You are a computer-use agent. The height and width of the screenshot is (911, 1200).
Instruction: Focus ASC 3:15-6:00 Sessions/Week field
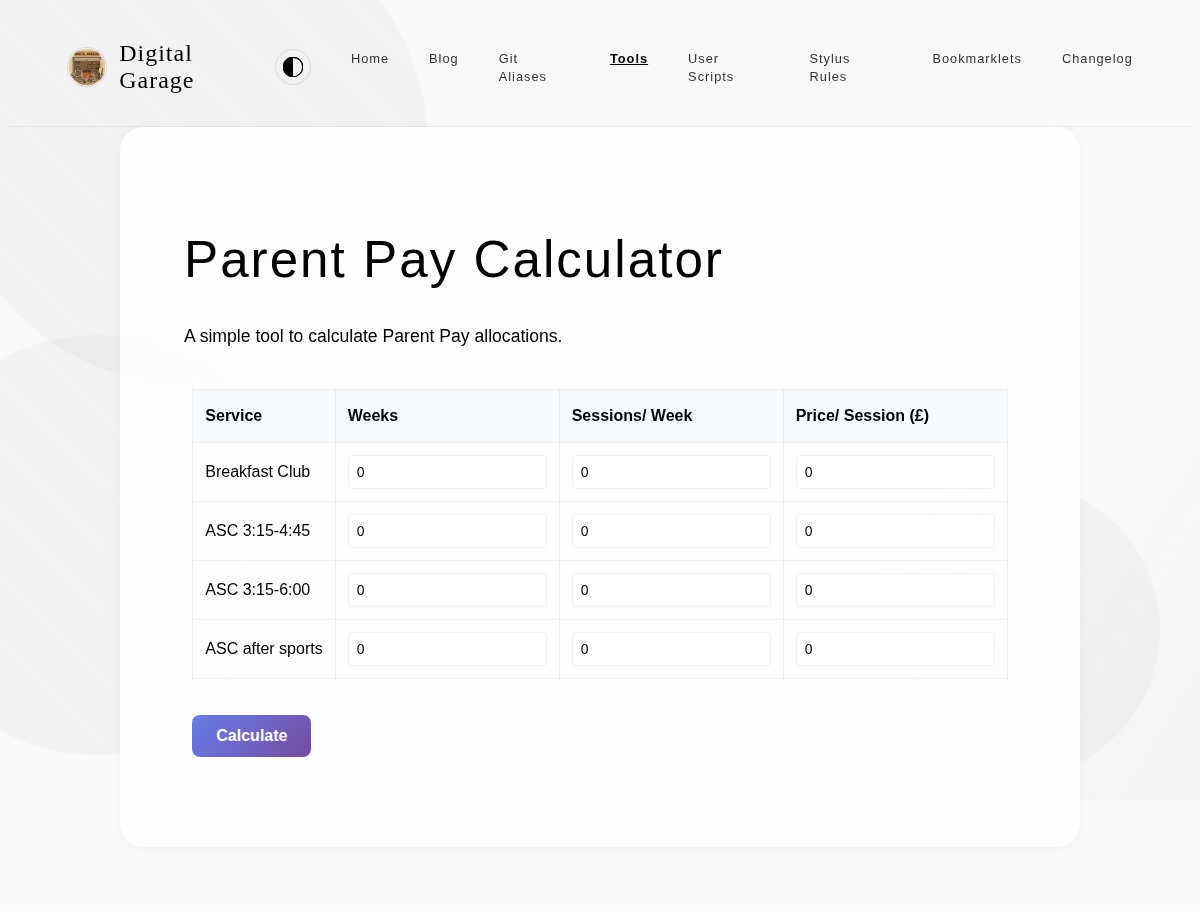pos(671,590)
